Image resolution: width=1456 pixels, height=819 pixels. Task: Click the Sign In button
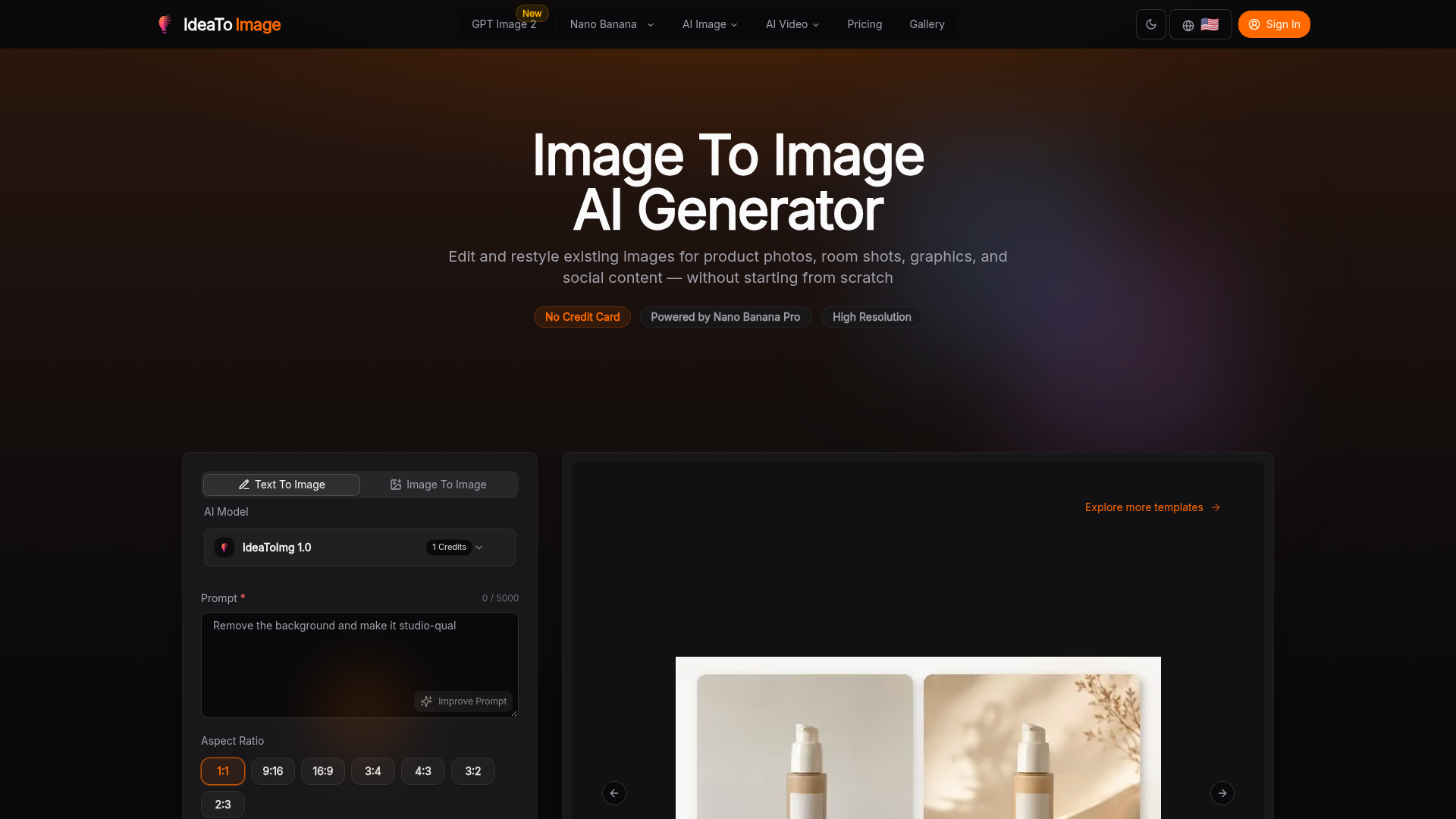point(1274,24)
